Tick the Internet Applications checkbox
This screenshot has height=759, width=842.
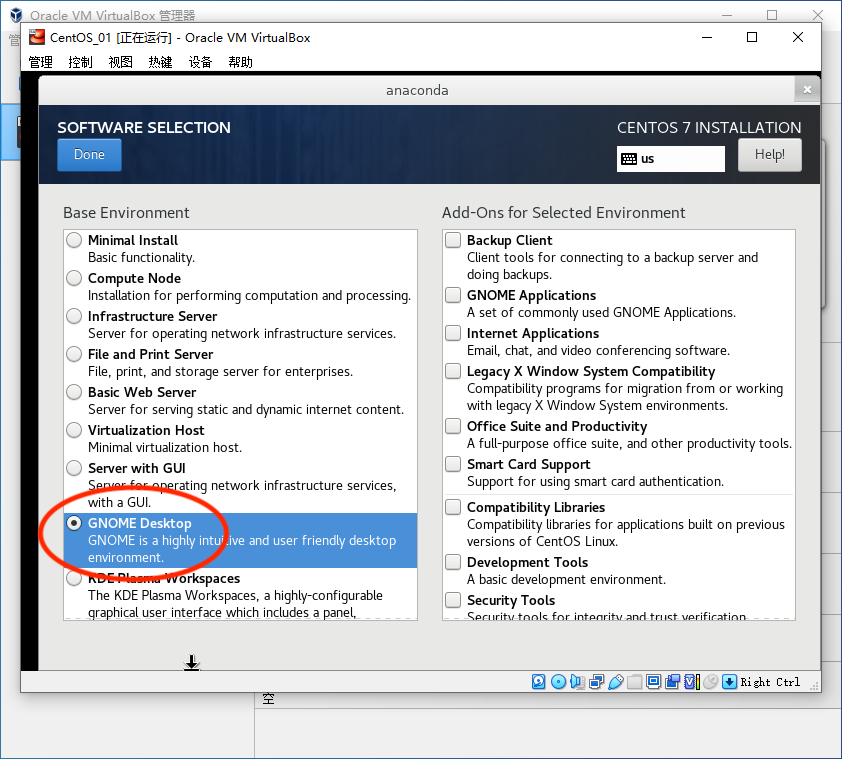pyautogui.click(x=453, y=333)
